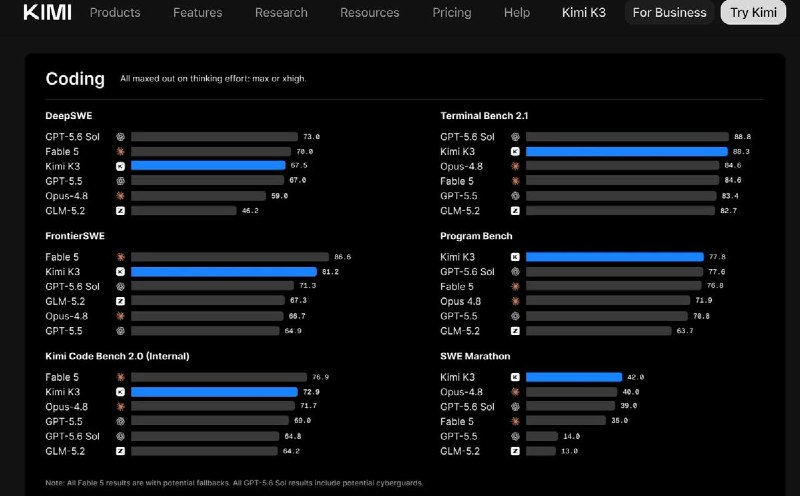This screenshot has width=800, height=496.
Task: Click the blue Kimi K3 bar in DeepSWE
Action: click(208, 166)
